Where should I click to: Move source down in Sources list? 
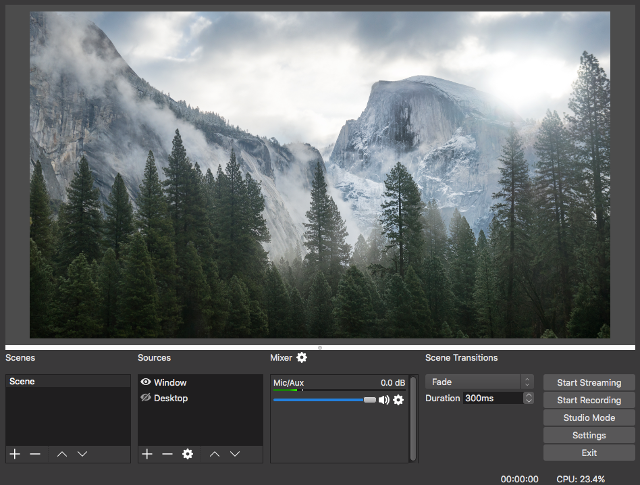(x=235, y=454)
